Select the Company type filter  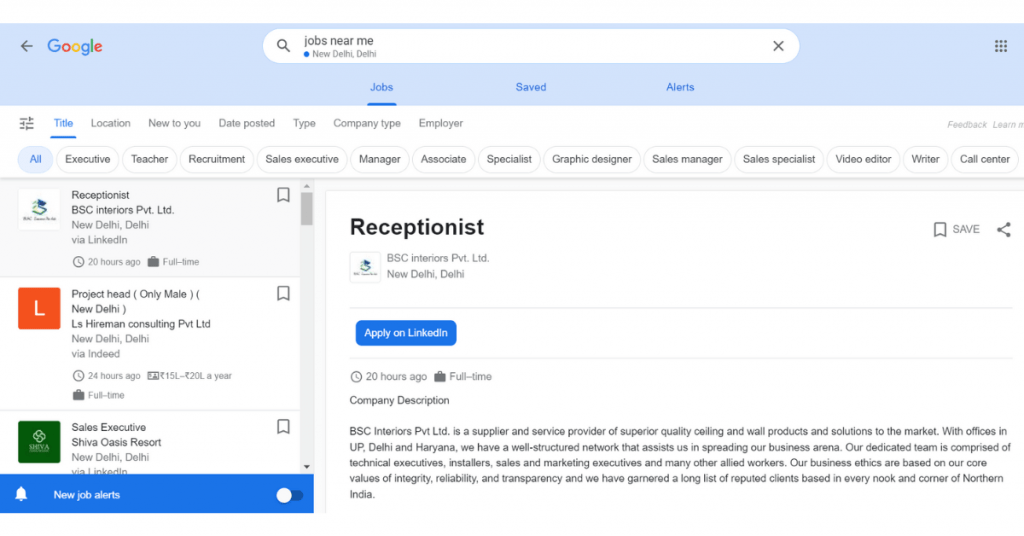(367, 123)
